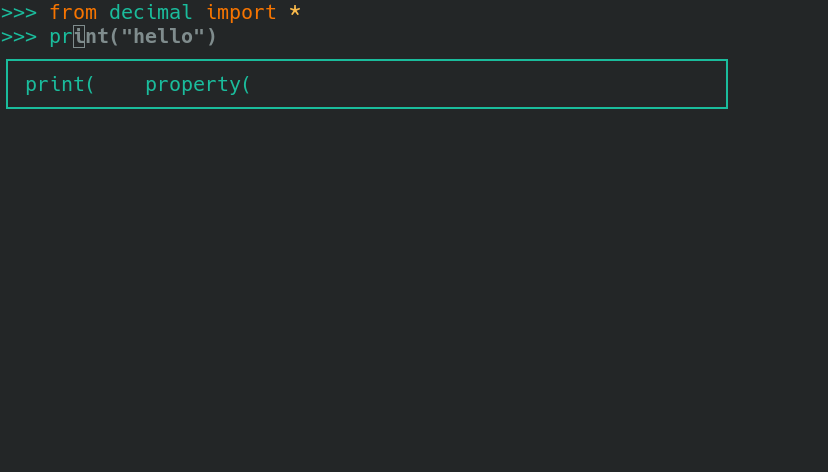828x472 pixels.
Task: Click the "pr" letters before the cursor
Action: [x=61, y=37]
